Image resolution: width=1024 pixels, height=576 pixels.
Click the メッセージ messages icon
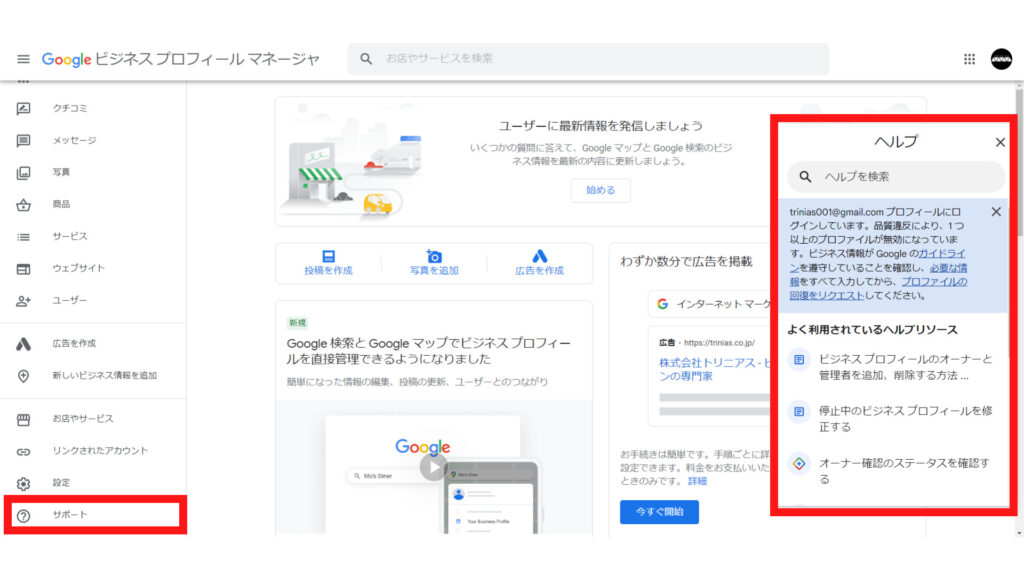(x=24, y=140)
